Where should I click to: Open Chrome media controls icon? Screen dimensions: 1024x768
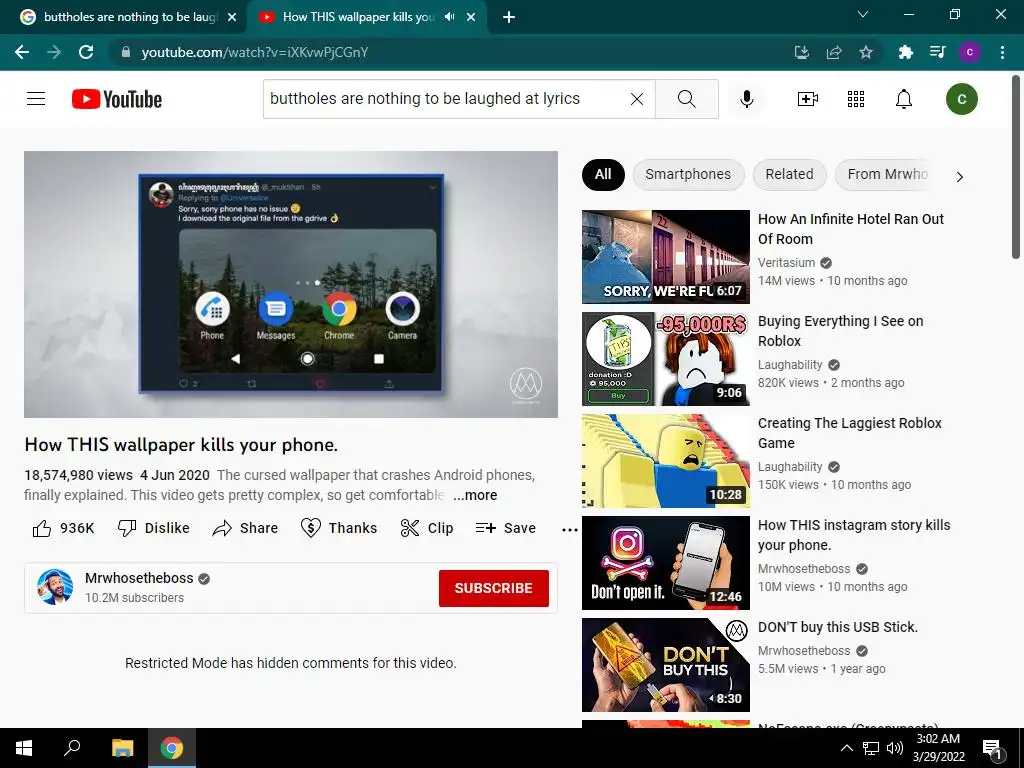tap(937, 52)
